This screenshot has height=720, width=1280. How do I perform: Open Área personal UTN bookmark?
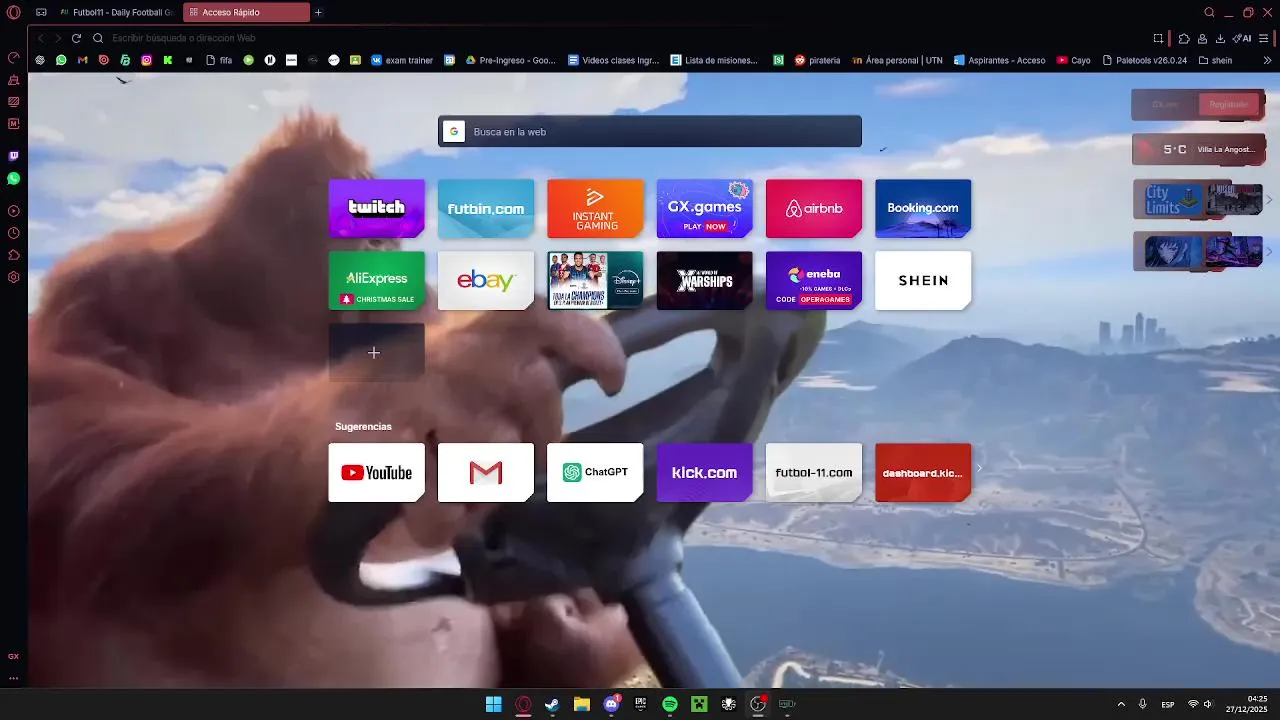pos(897,60)
